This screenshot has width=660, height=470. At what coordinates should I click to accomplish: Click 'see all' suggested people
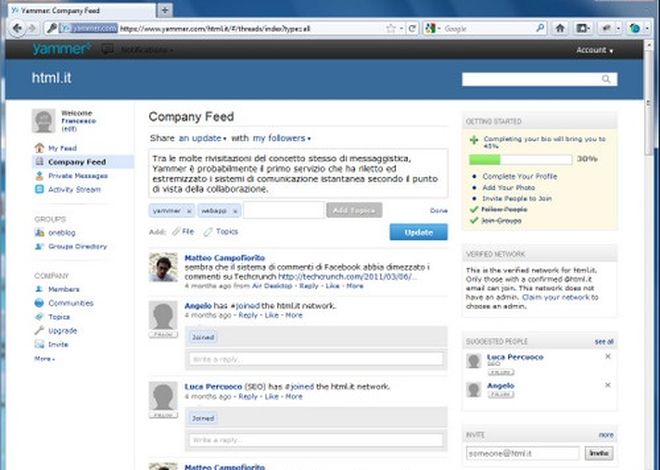point(604,342)
